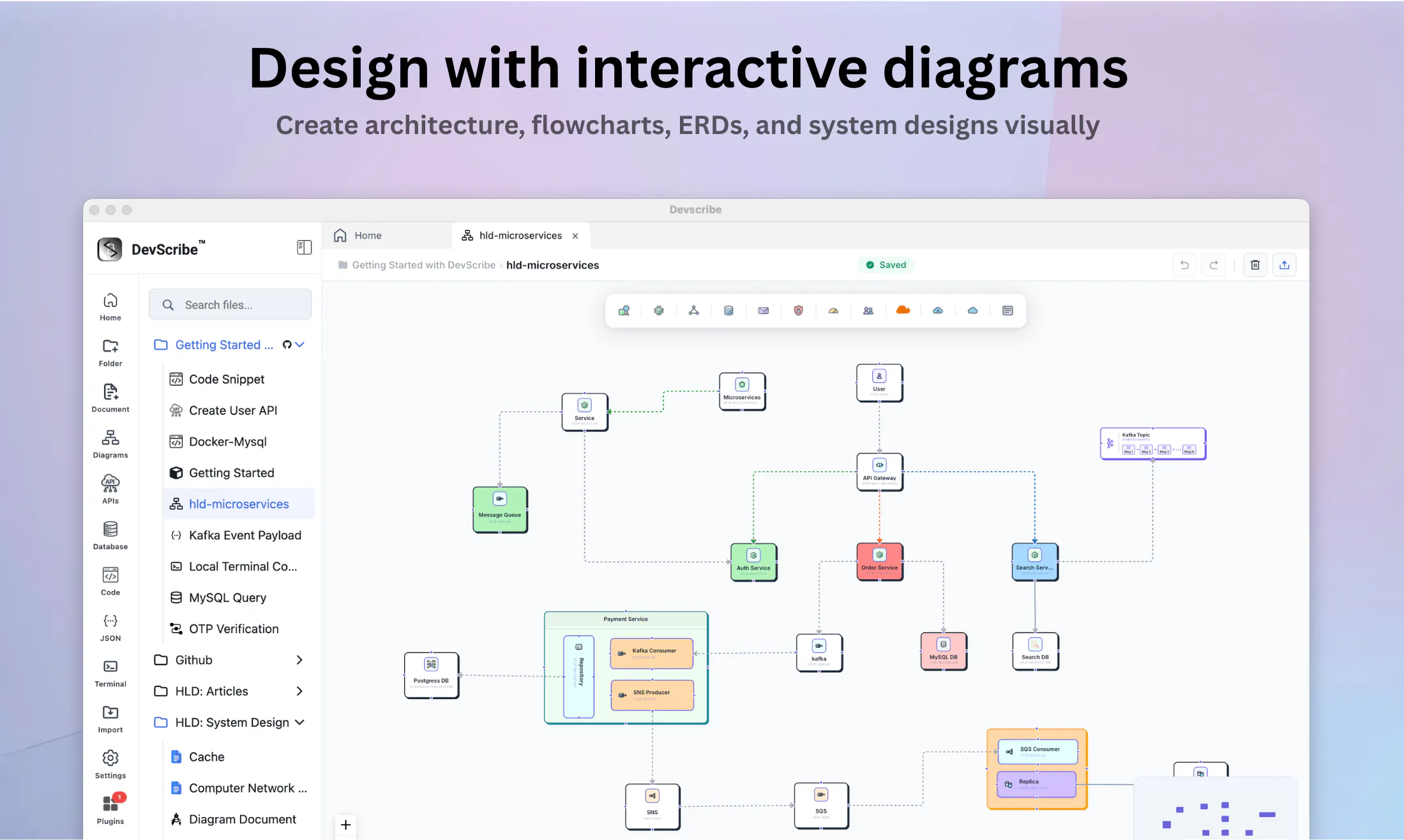Screen dimensions: 1404x840
Task: Open Kafka Event Payload file
Action: 239,536
